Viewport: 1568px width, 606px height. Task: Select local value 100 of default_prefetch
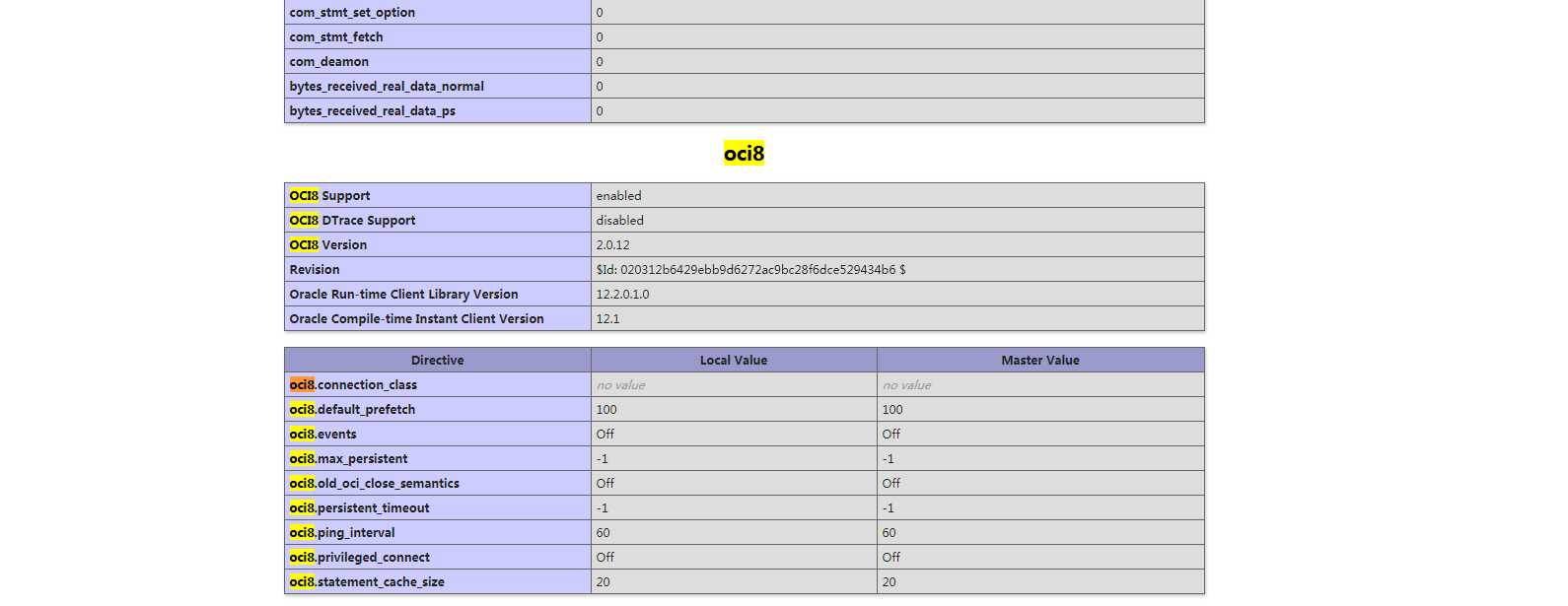[x=606, y=409]
